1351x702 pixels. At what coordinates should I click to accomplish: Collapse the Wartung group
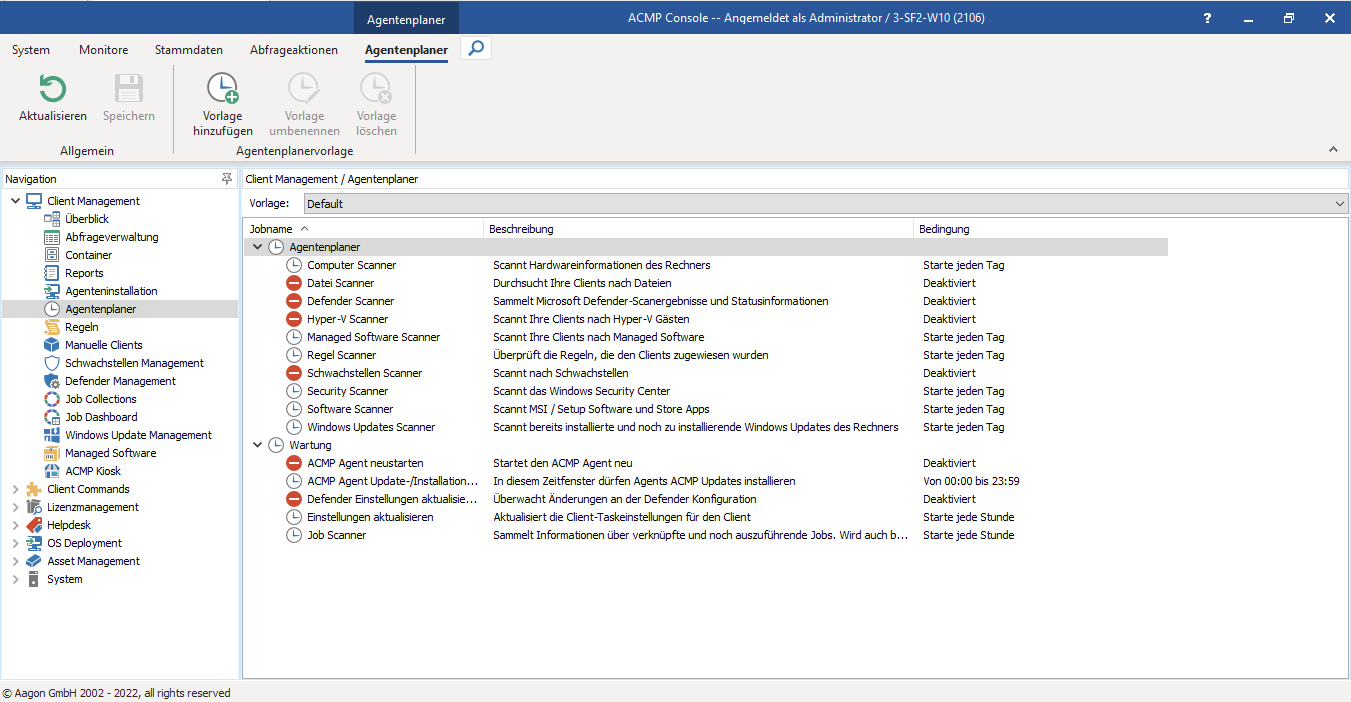point(258,444)
